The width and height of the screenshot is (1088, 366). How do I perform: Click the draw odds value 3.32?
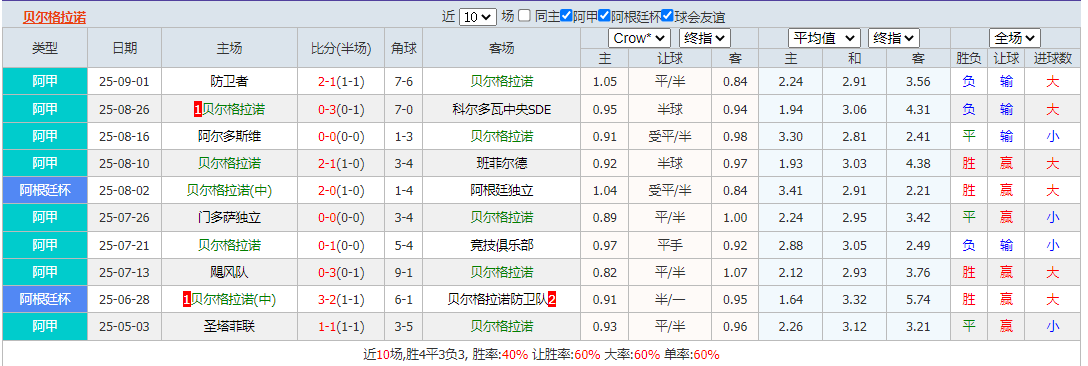[854, 299]
